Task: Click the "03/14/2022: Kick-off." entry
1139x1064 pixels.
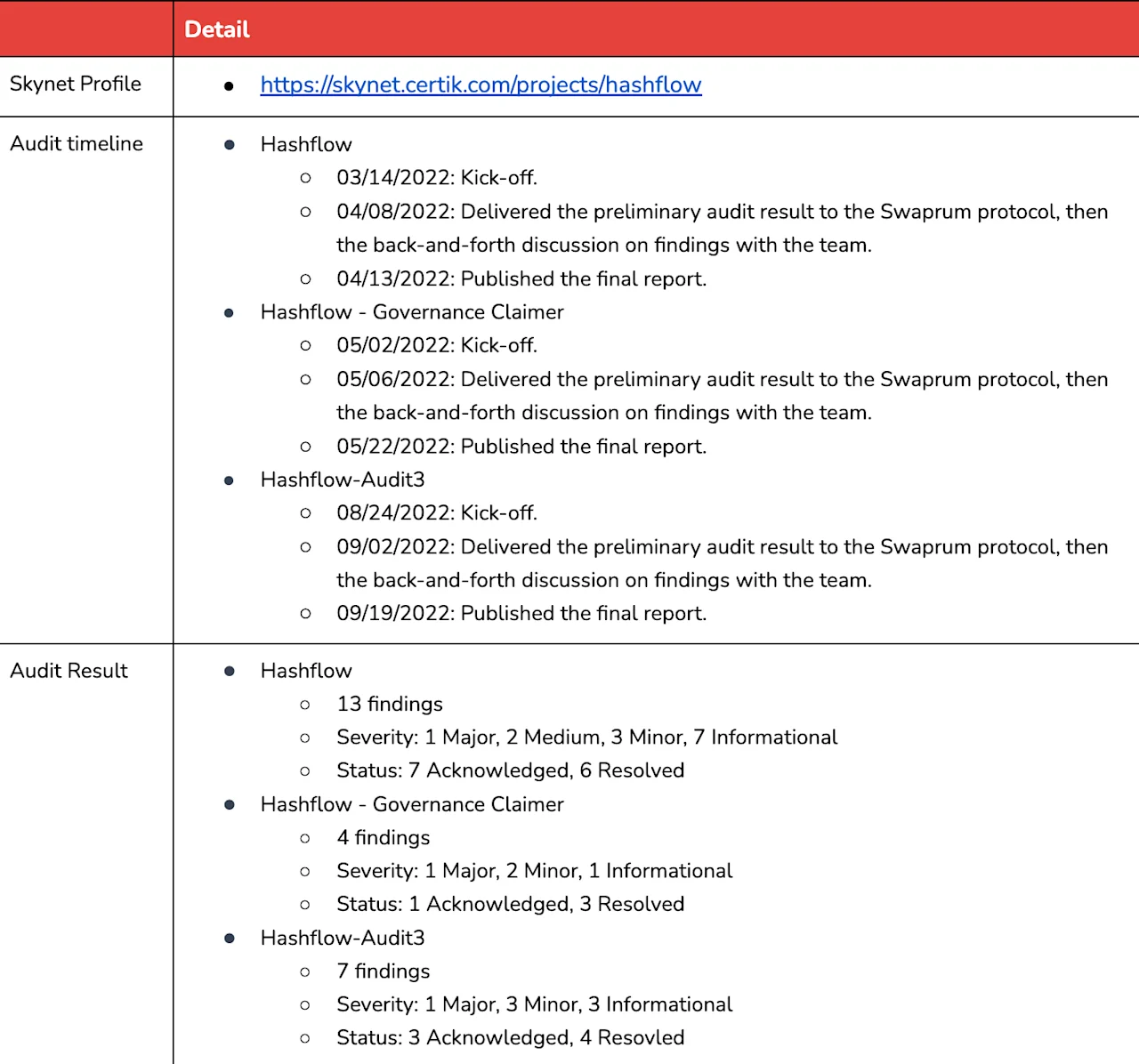Action: pos(437,178)
